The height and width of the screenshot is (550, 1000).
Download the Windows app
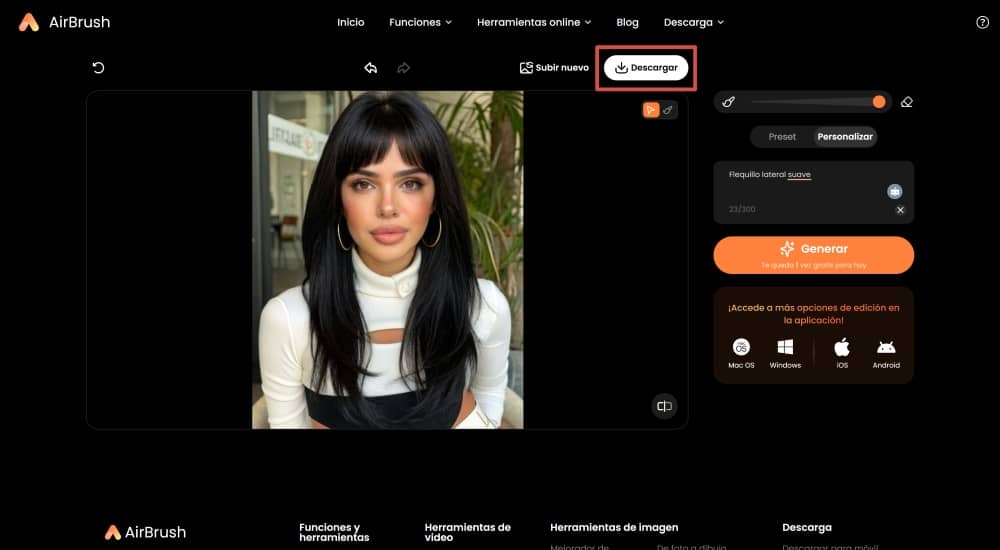(785, 353)
